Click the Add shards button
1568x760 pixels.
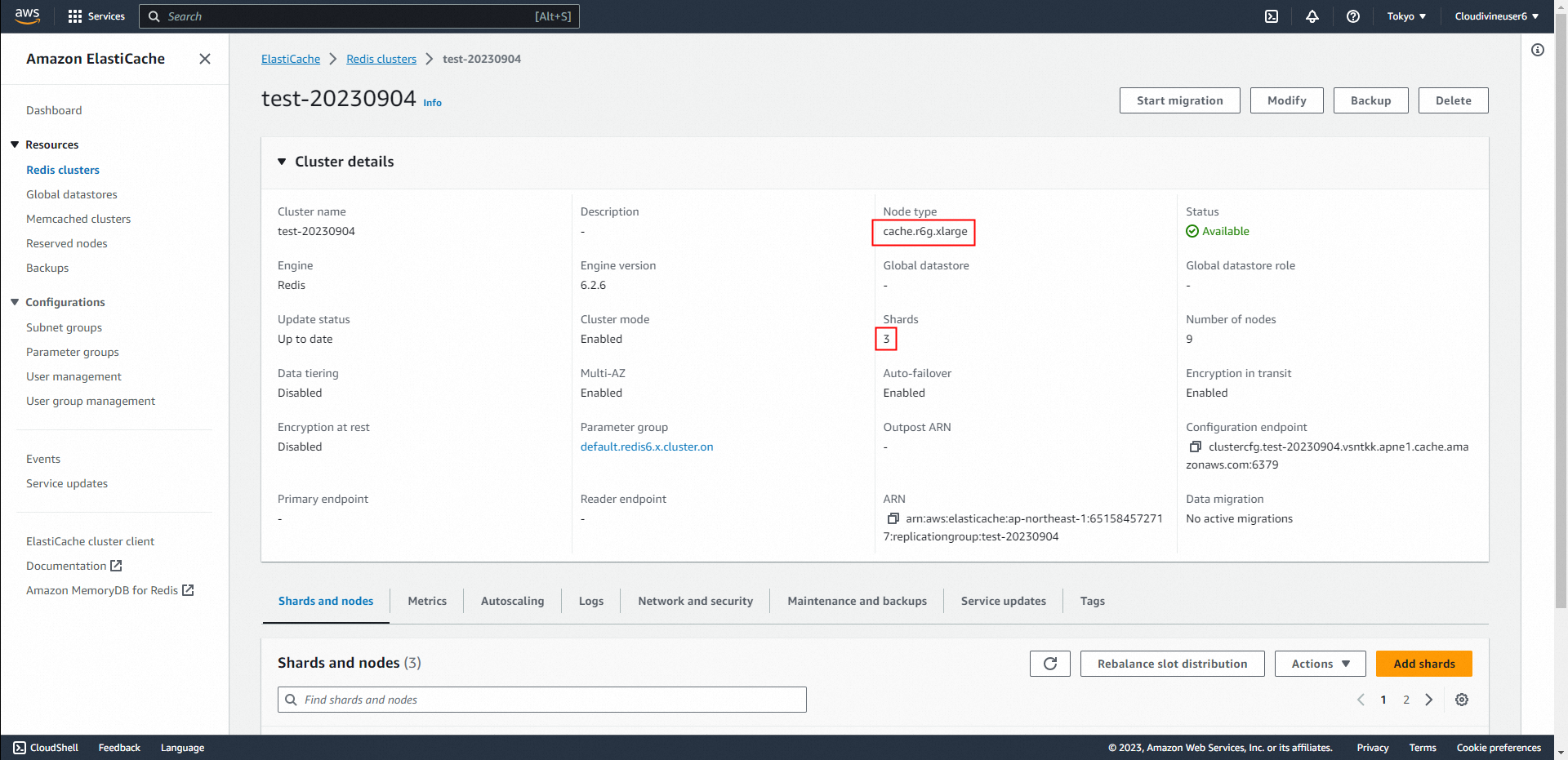1424,664
